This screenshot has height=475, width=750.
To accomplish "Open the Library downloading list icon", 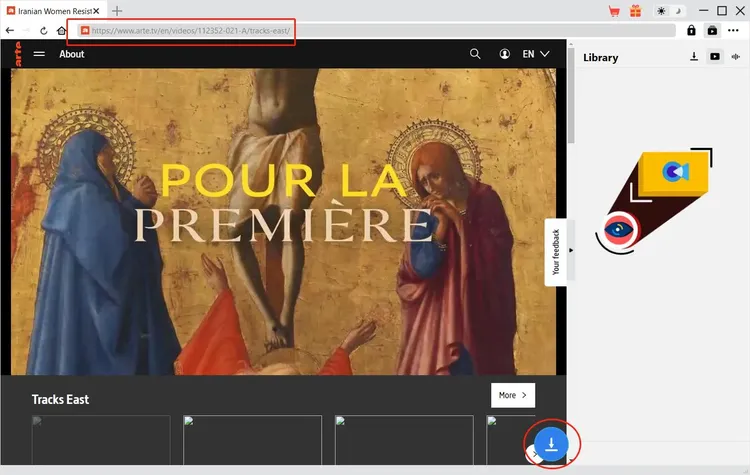I will [694, 57].
